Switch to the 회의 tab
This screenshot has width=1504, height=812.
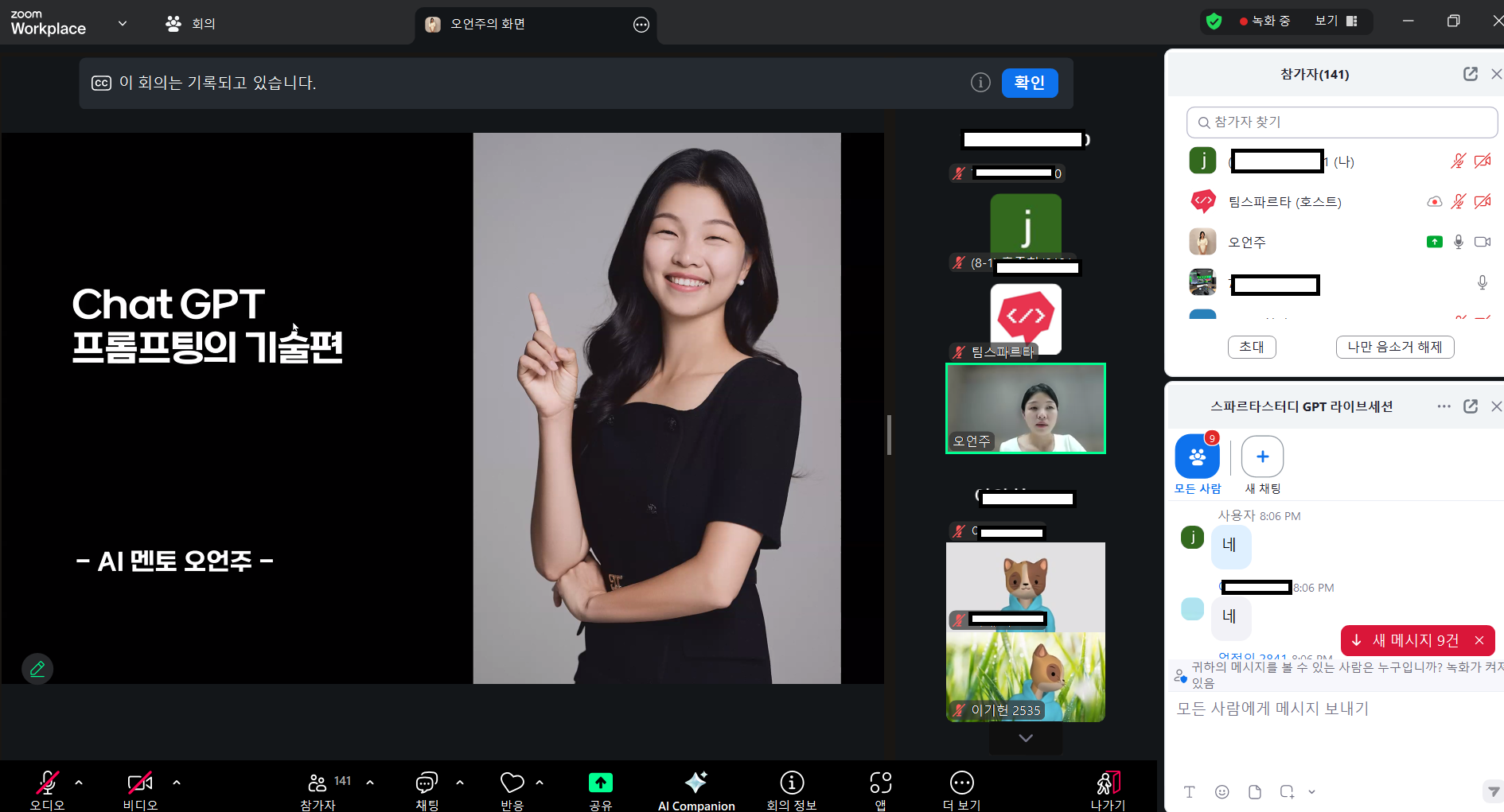(x=191, y=24)
